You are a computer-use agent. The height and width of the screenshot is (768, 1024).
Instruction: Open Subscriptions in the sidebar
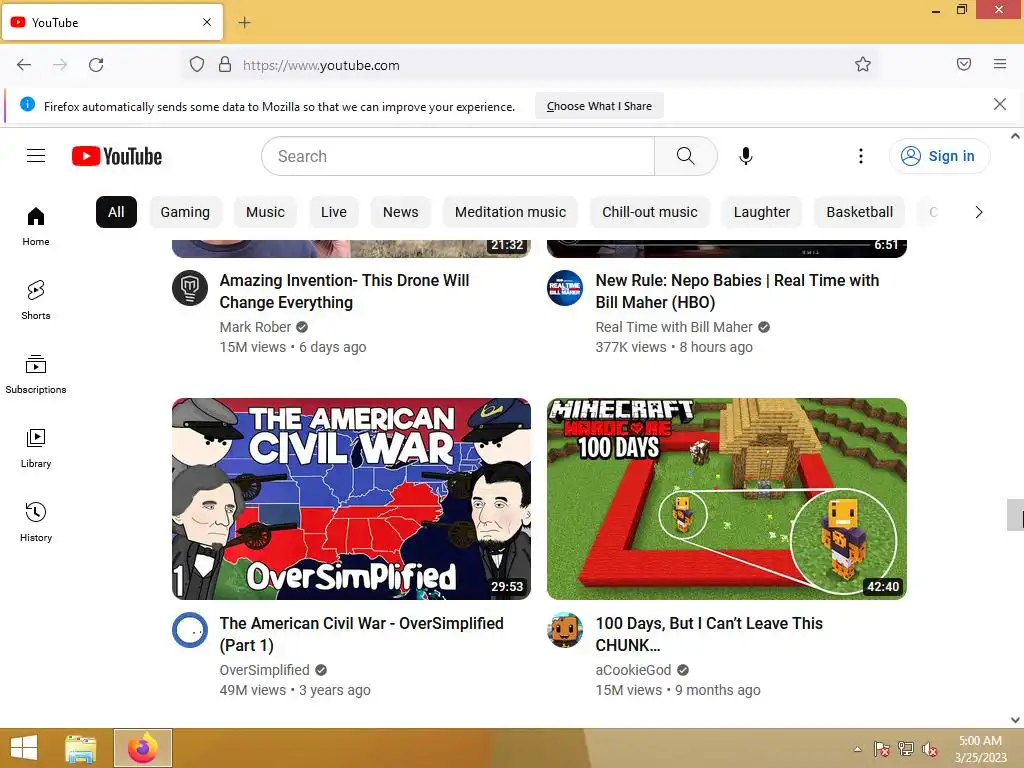(36, 374)
